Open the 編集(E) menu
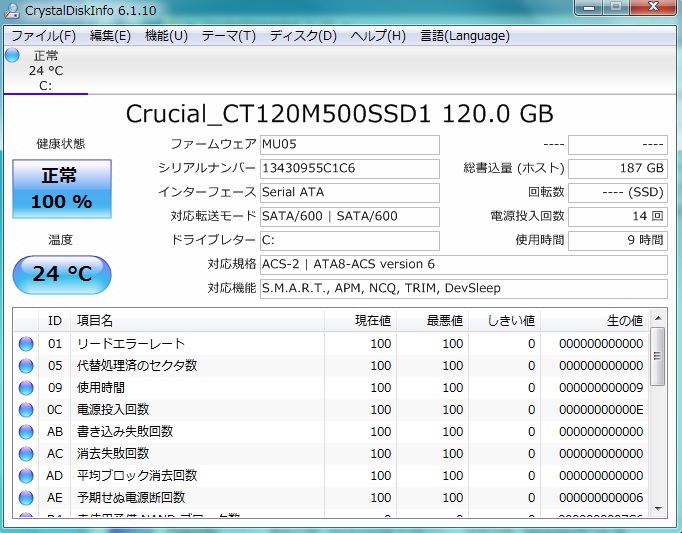This screenshot has width=682, height=533. (110, 36)
